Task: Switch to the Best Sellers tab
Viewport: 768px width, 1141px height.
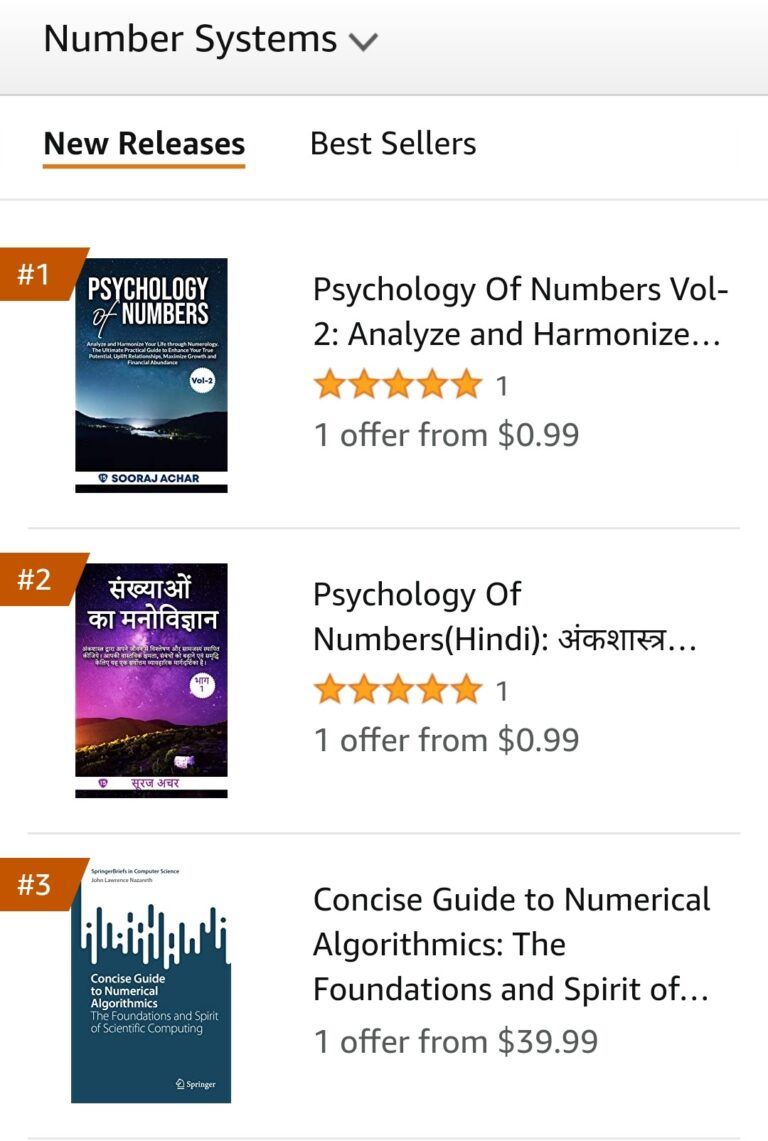Action: (x=393, y=144)
